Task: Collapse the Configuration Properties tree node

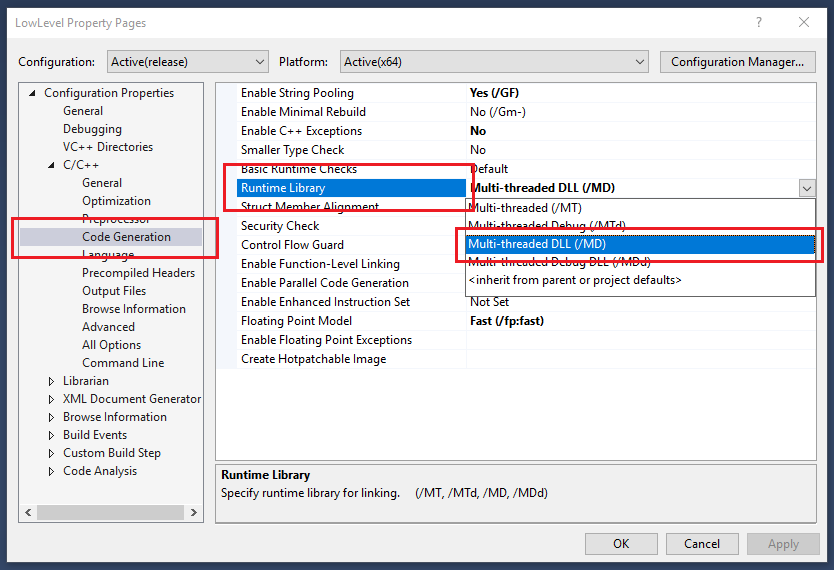Action: (x=33, y=93)
